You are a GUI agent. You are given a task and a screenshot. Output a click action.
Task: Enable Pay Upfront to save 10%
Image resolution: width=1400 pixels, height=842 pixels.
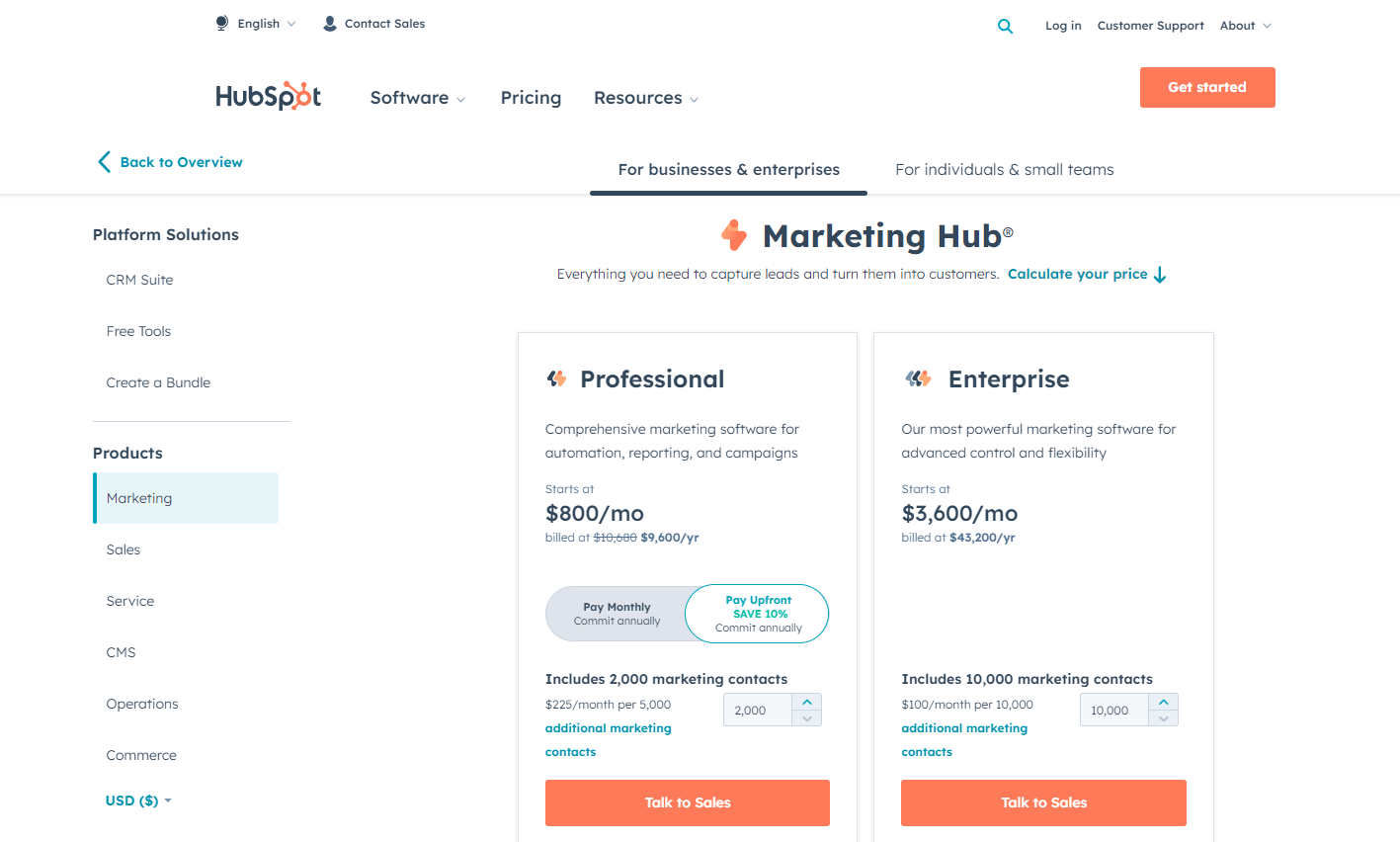757,613
